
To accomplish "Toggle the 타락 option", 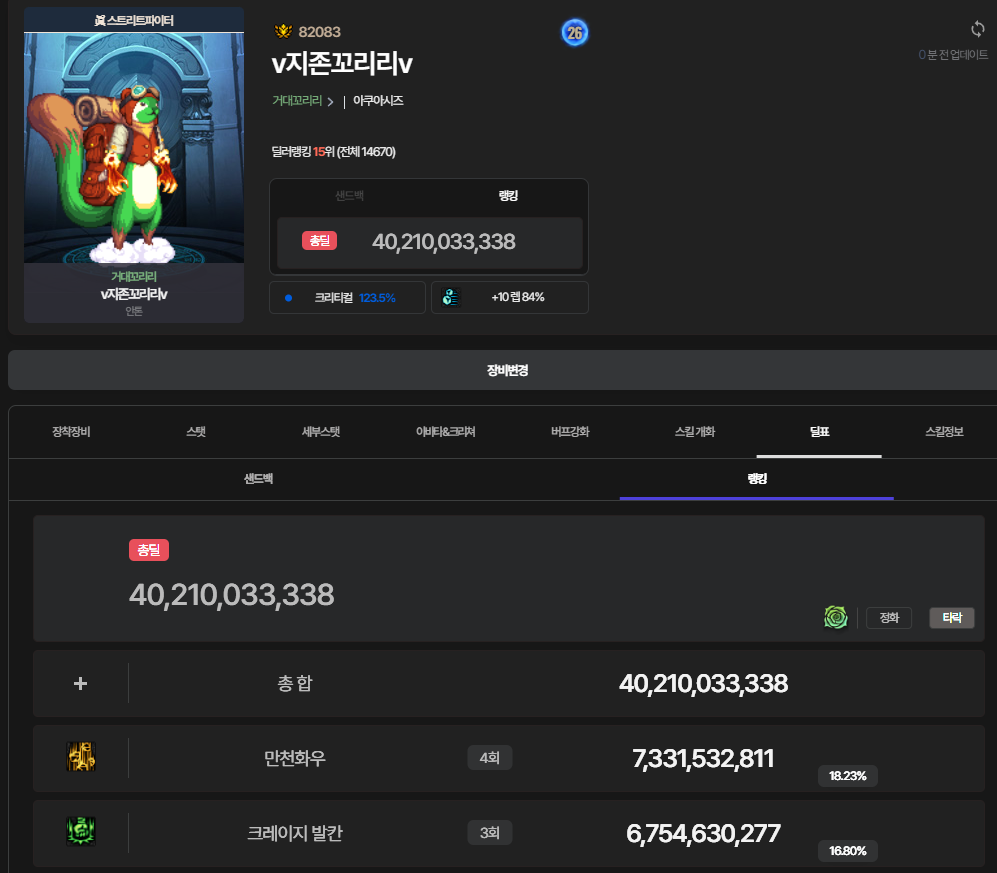I will (x=951, y=618).
